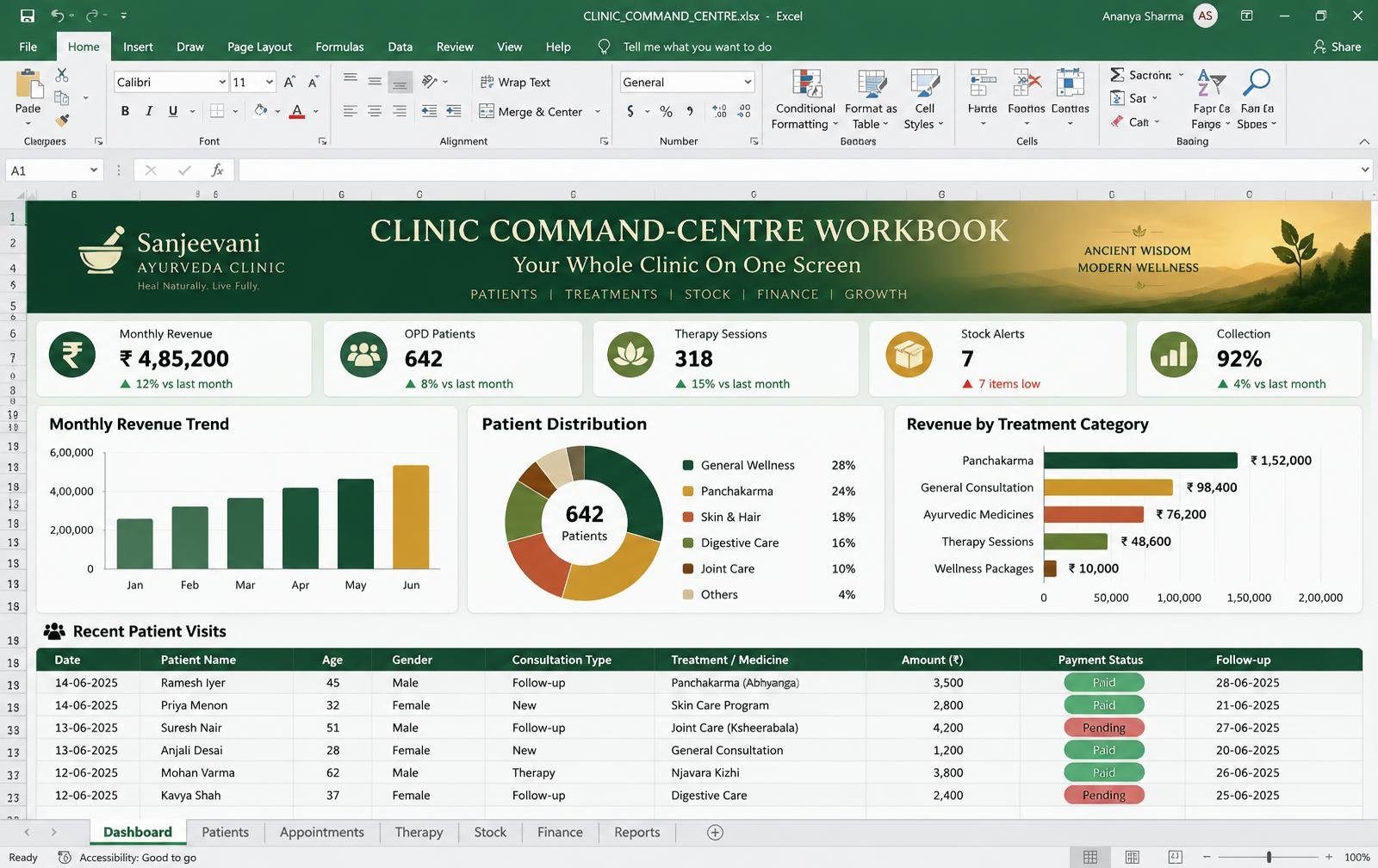This screenshot has width=1378, height=868.
Task: Click Tell me what you want to do
Action: 697,46
